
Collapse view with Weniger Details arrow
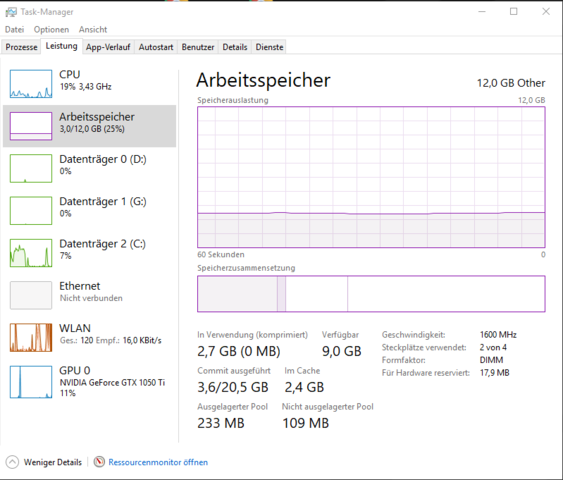[12, 462]
